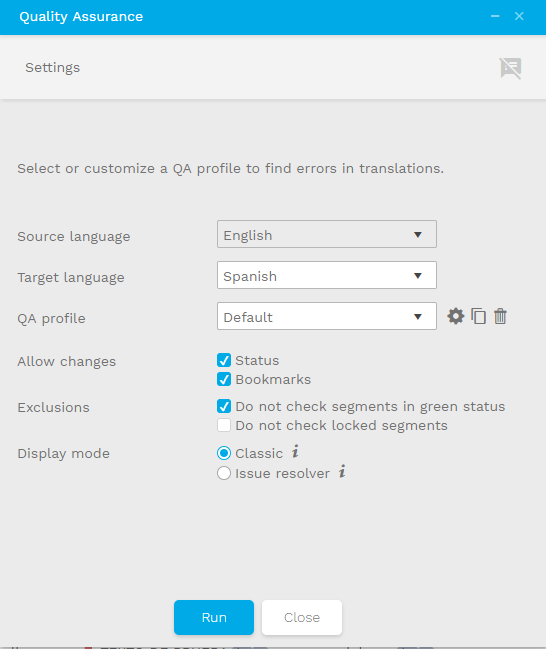Image resolution: width=546 pixels, height=649 pixels.
Task: Click the Close button
Action: click(302, 618)
